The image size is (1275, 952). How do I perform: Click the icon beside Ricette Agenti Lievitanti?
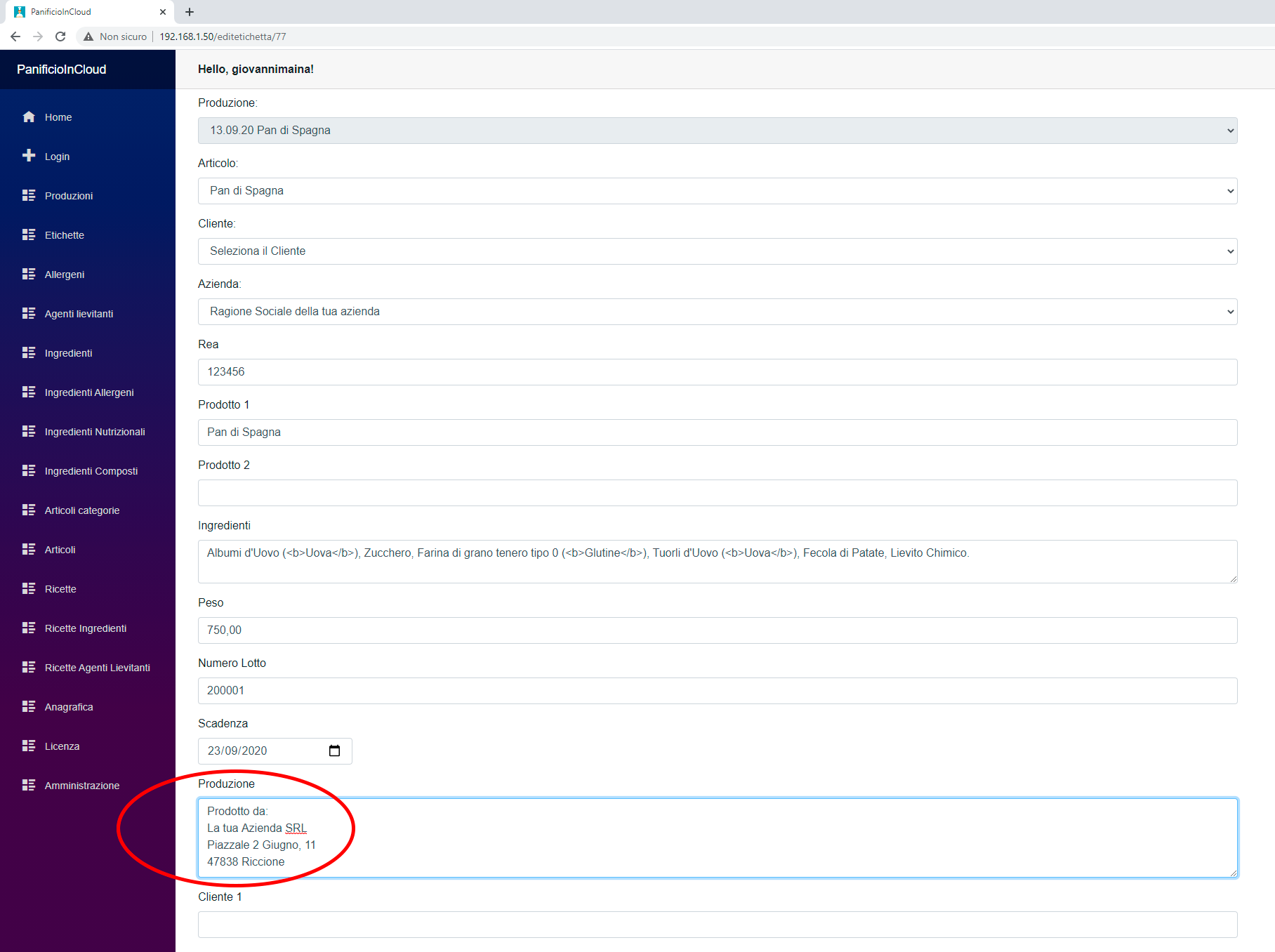click(x=29, y=667)
